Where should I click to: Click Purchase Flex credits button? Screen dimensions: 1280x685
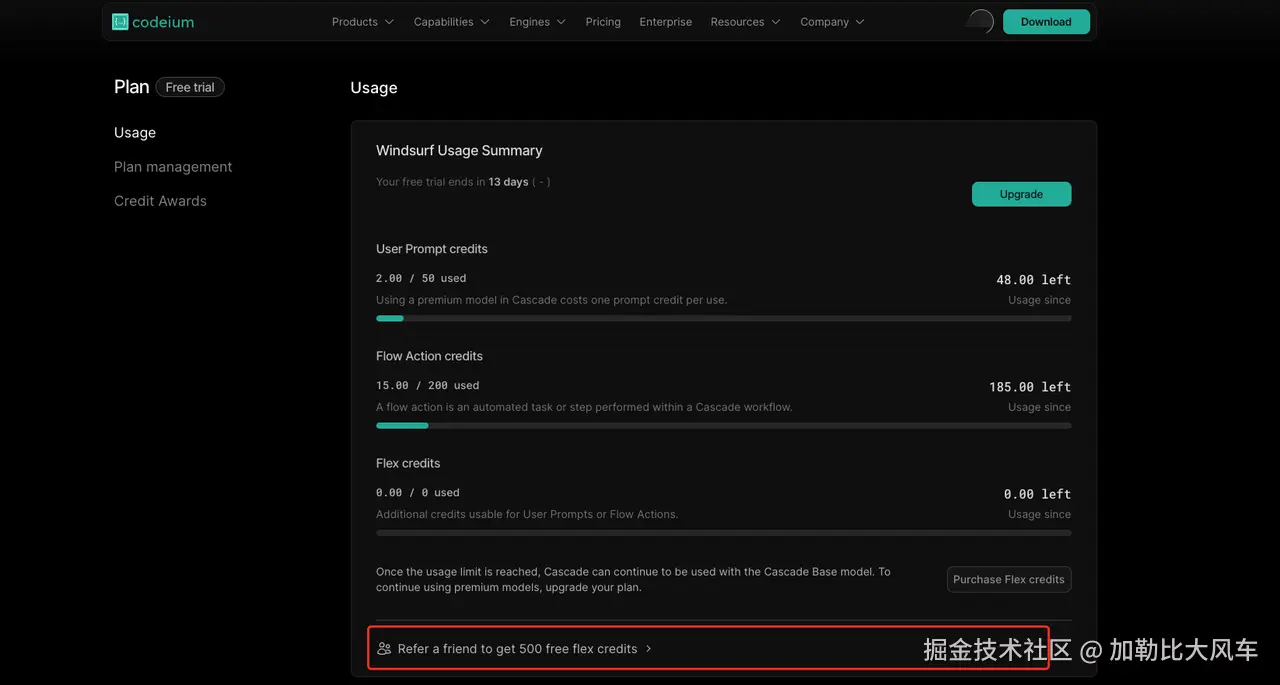1009,579
